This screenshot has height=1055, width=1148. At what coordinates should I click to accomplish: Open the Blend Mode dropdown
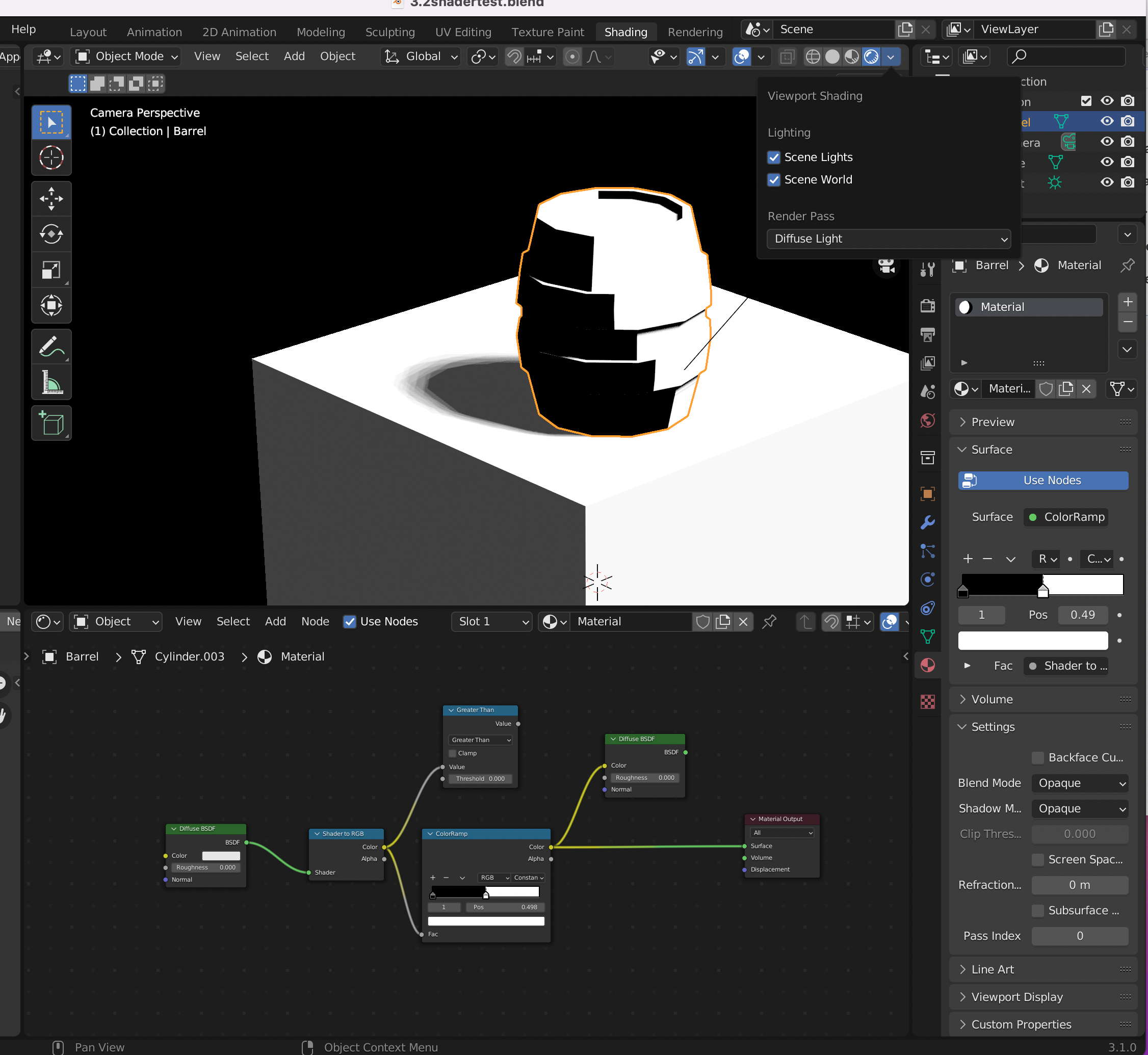click(1080, 783)
